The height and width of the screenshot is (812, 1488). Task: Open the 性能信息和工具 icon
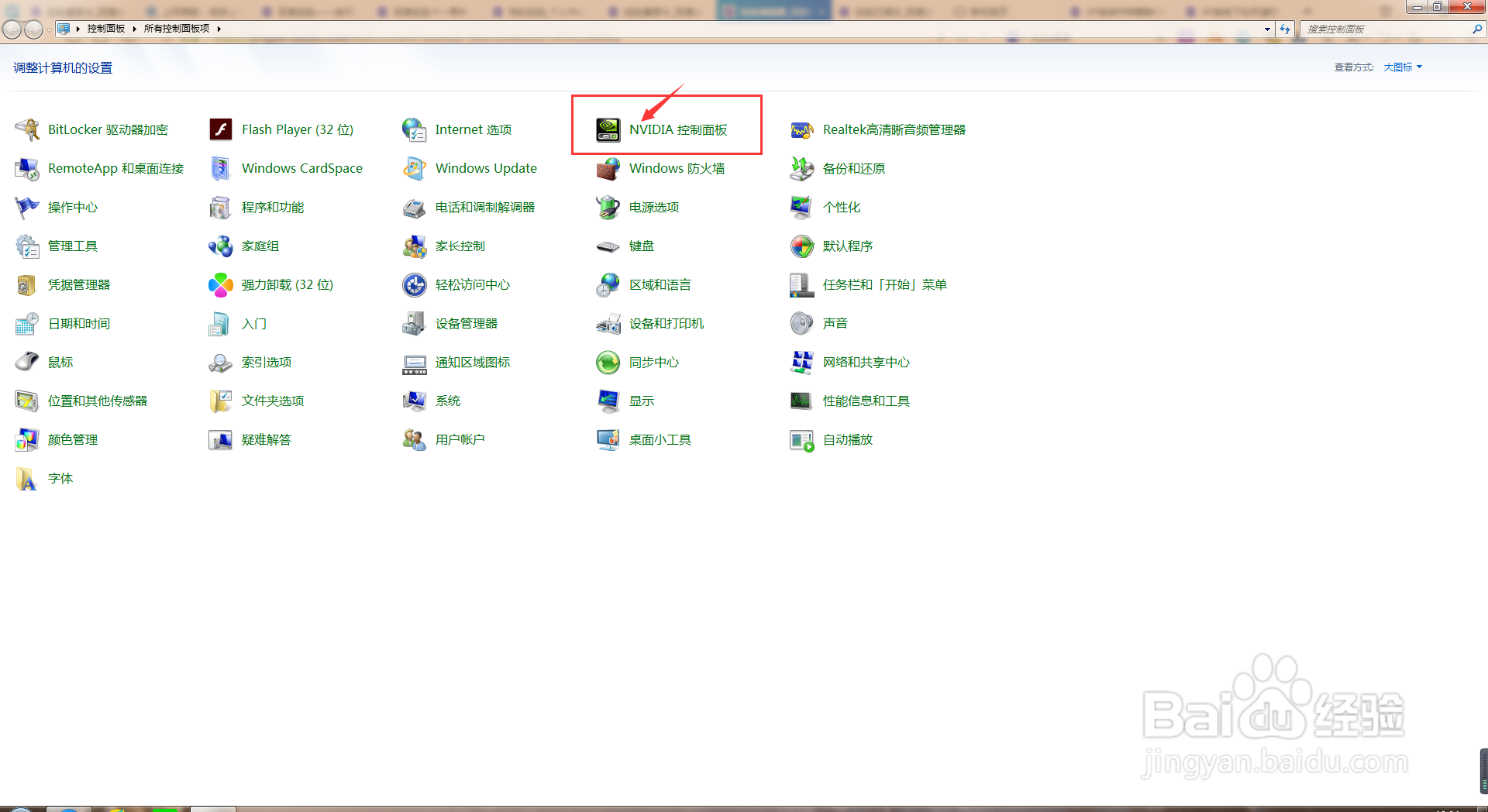pyautogui.click(x=802, y=401)
